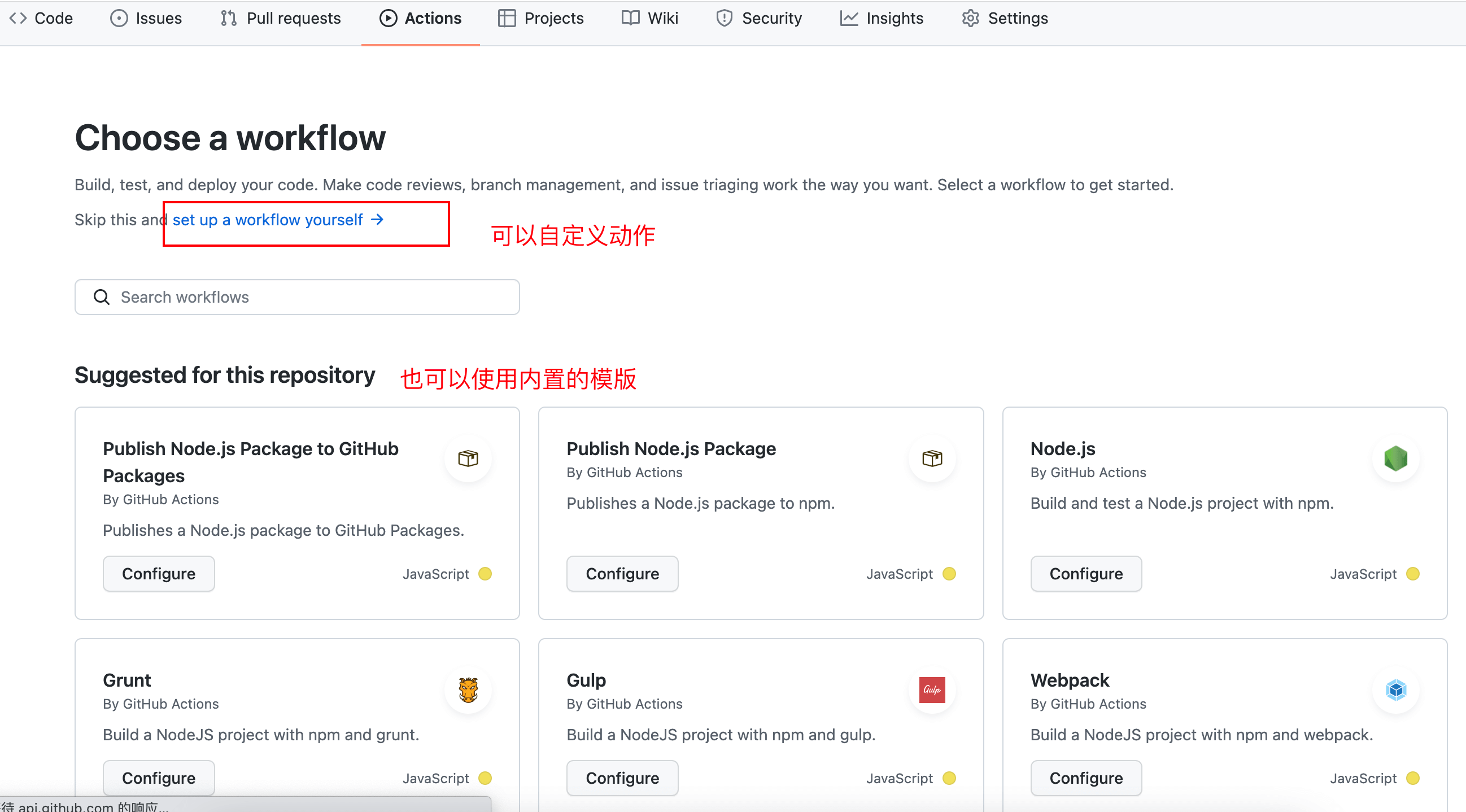Click the red Gulp logo
This screenshot has width=1466, height=812.
click(932, 689)
